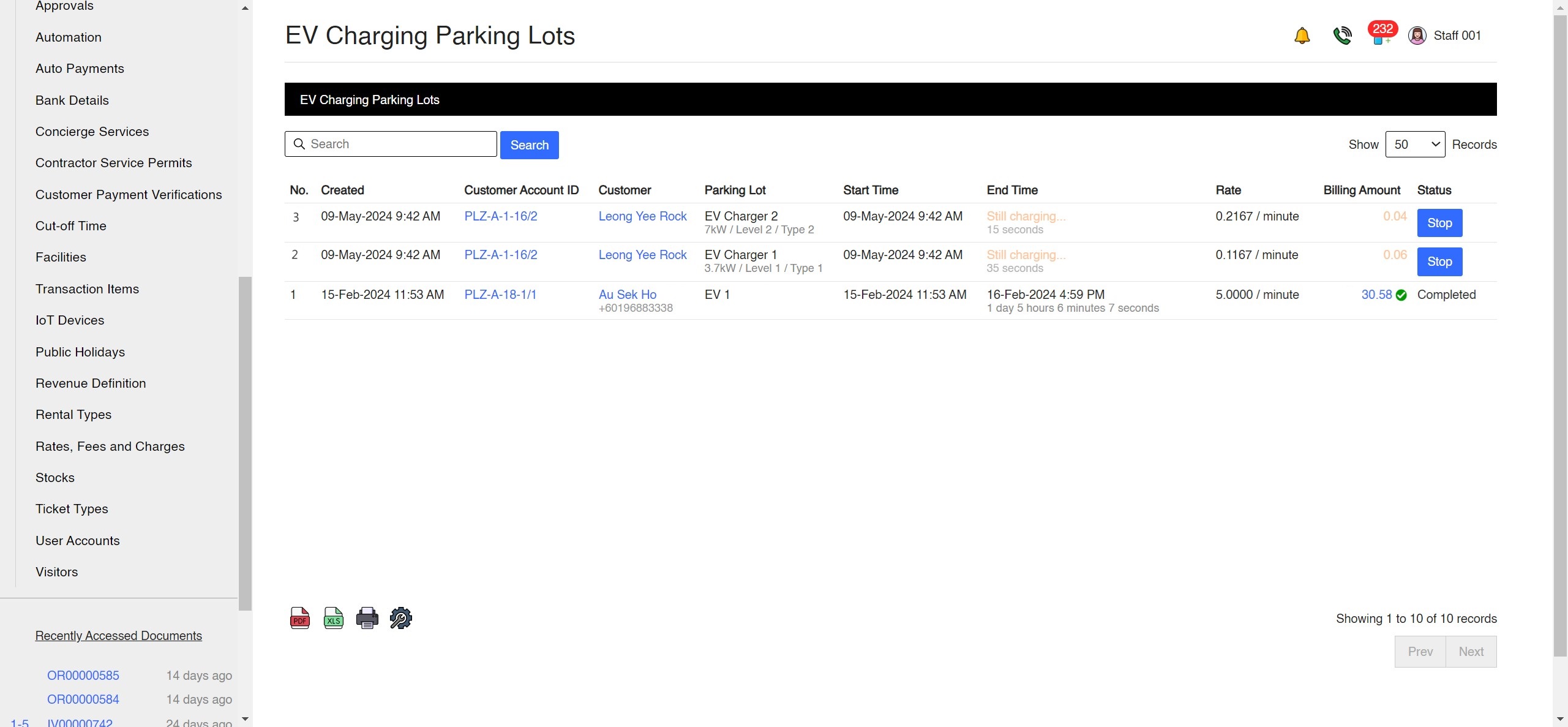Open the Show records count dropdown
This screenshot has height=727, width=1568.
click(x=1415, y=144)
